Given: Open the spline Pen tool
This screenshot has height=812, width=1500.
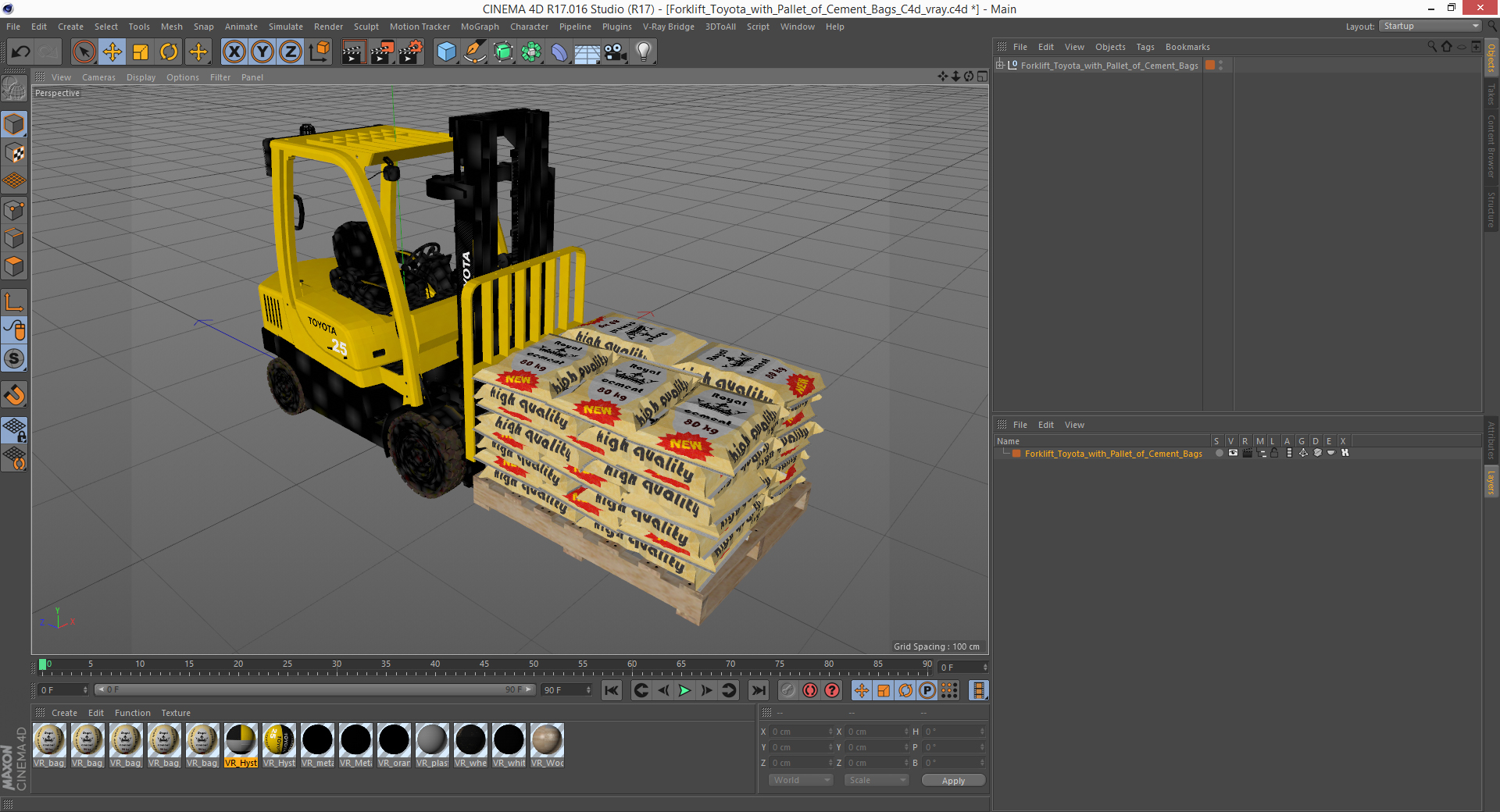Looking at the screenshot, I should click(474, 52).
